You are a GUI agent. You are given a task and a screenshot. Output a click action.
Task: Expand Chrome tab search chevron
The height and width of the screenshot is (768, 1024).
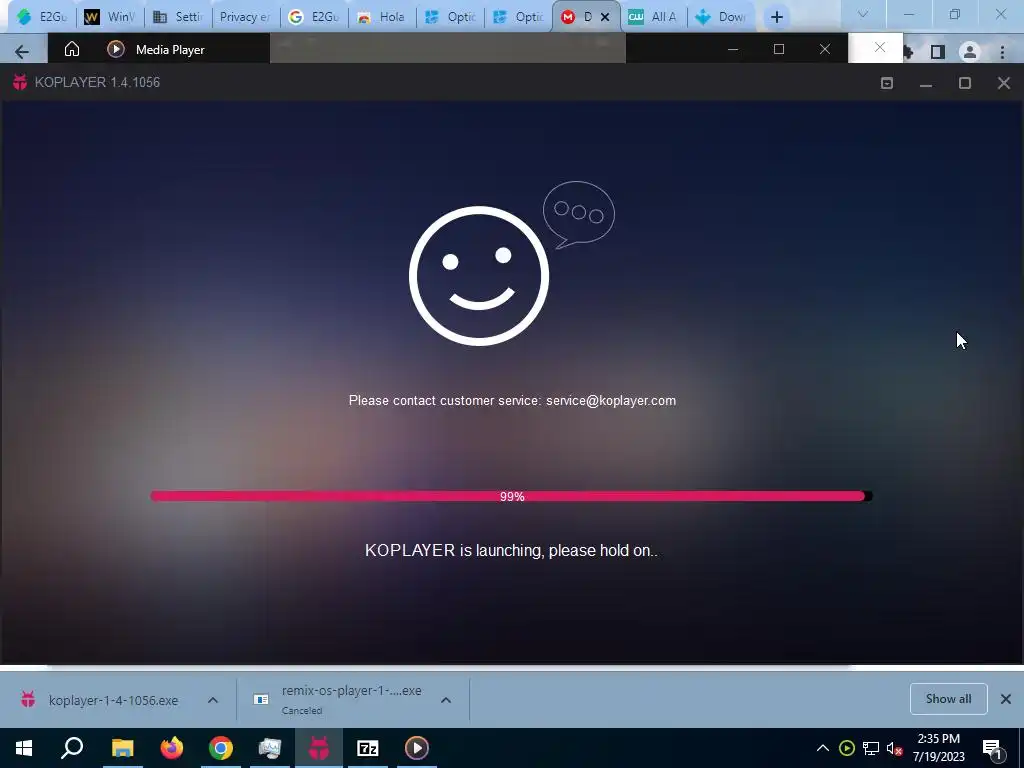[863, 14]
